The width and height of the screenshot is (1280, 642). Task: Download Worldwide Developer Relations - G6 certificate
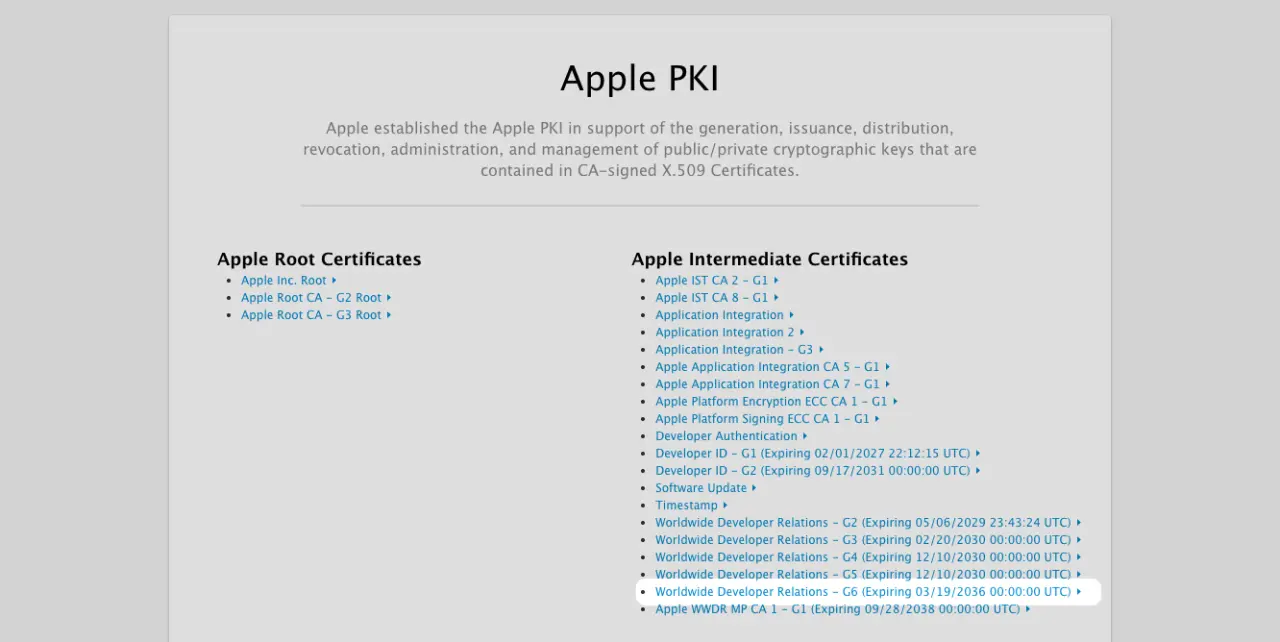(x=868, y=592)
